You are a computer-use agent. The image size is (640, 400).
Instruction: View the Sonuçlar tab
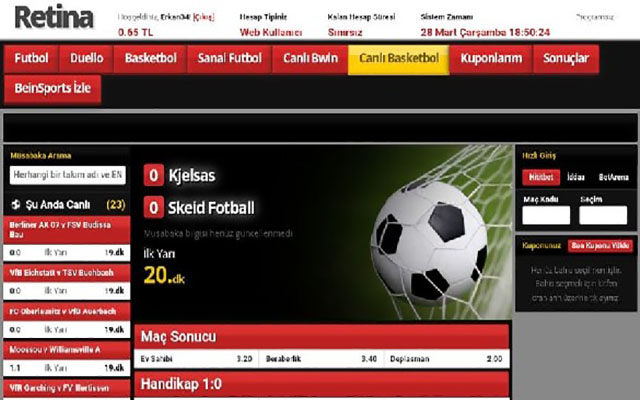[566, 58]
